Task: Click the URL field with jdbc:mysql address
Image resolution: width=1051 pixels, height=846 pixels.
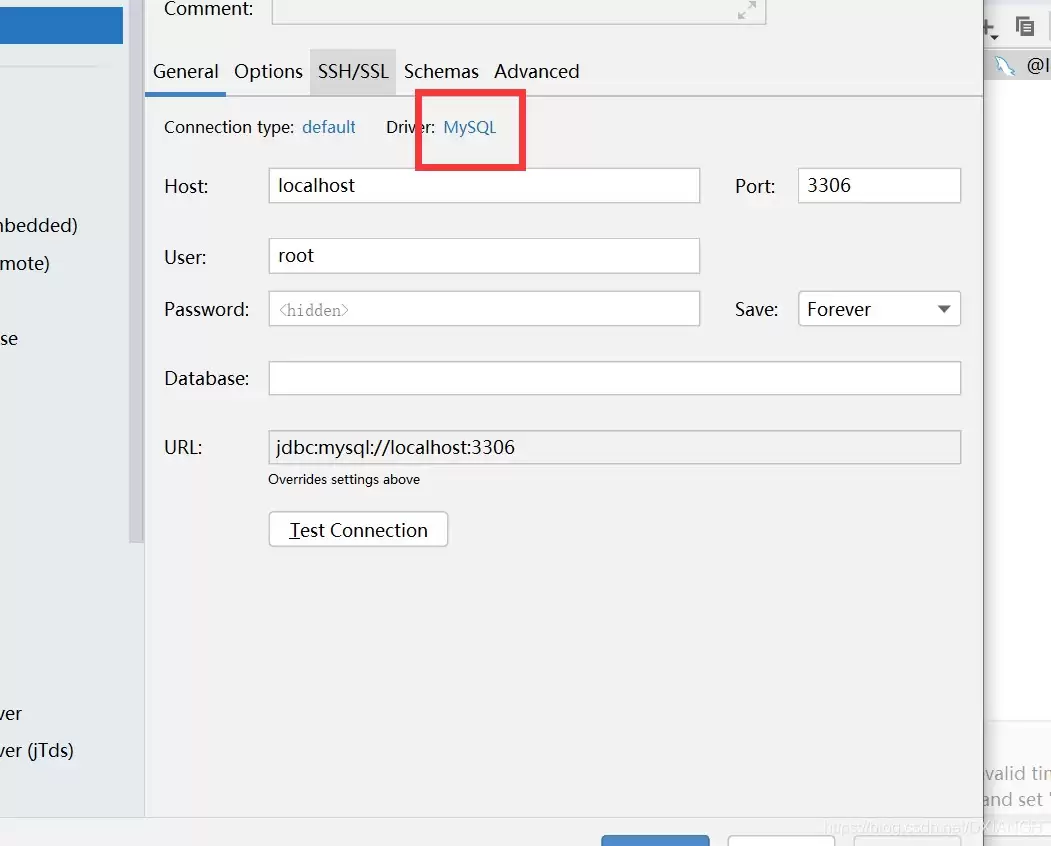Action: click(613, 447)
